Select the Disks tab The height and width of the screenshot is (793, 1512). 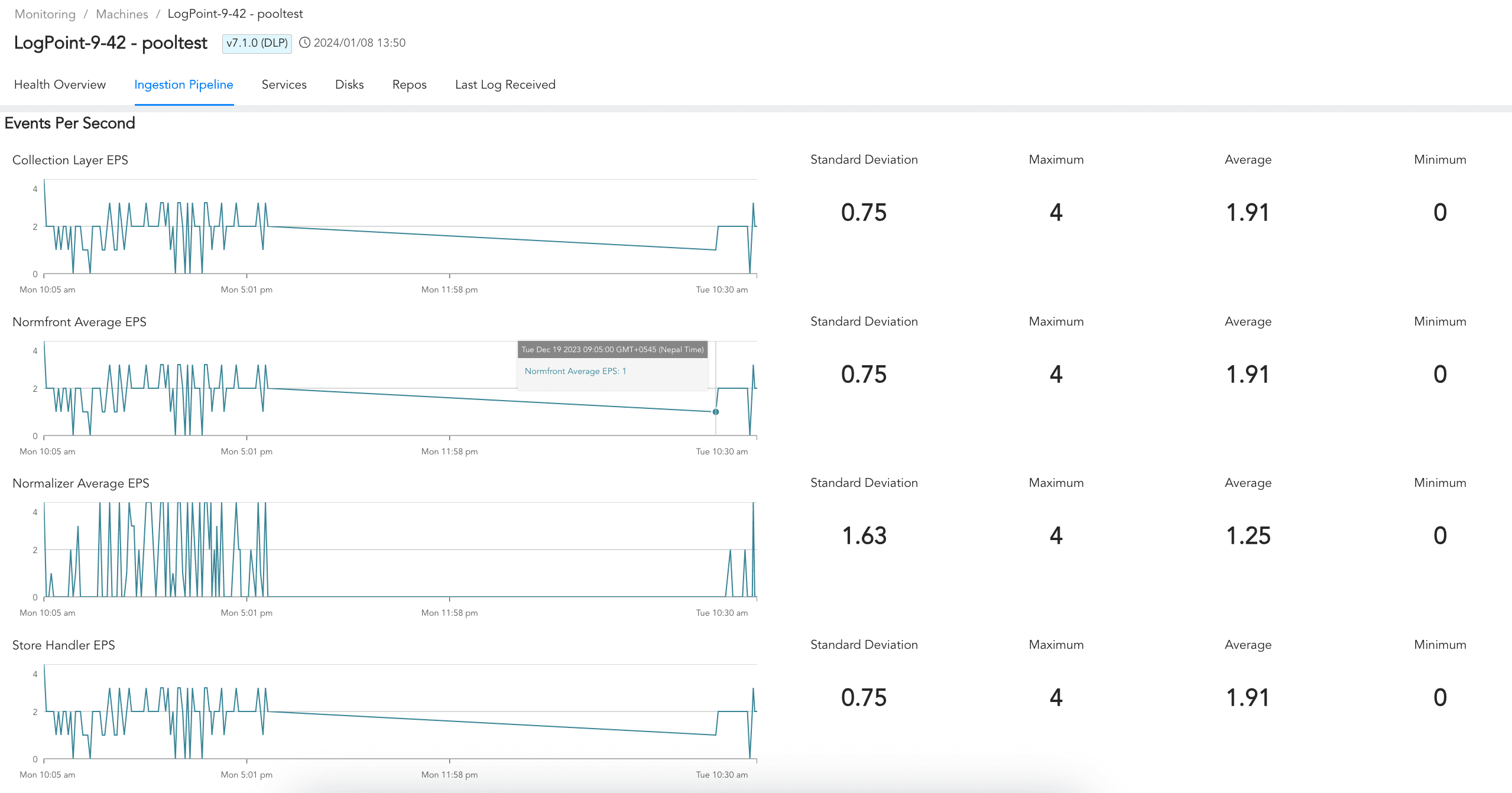[x=349, y=84]
